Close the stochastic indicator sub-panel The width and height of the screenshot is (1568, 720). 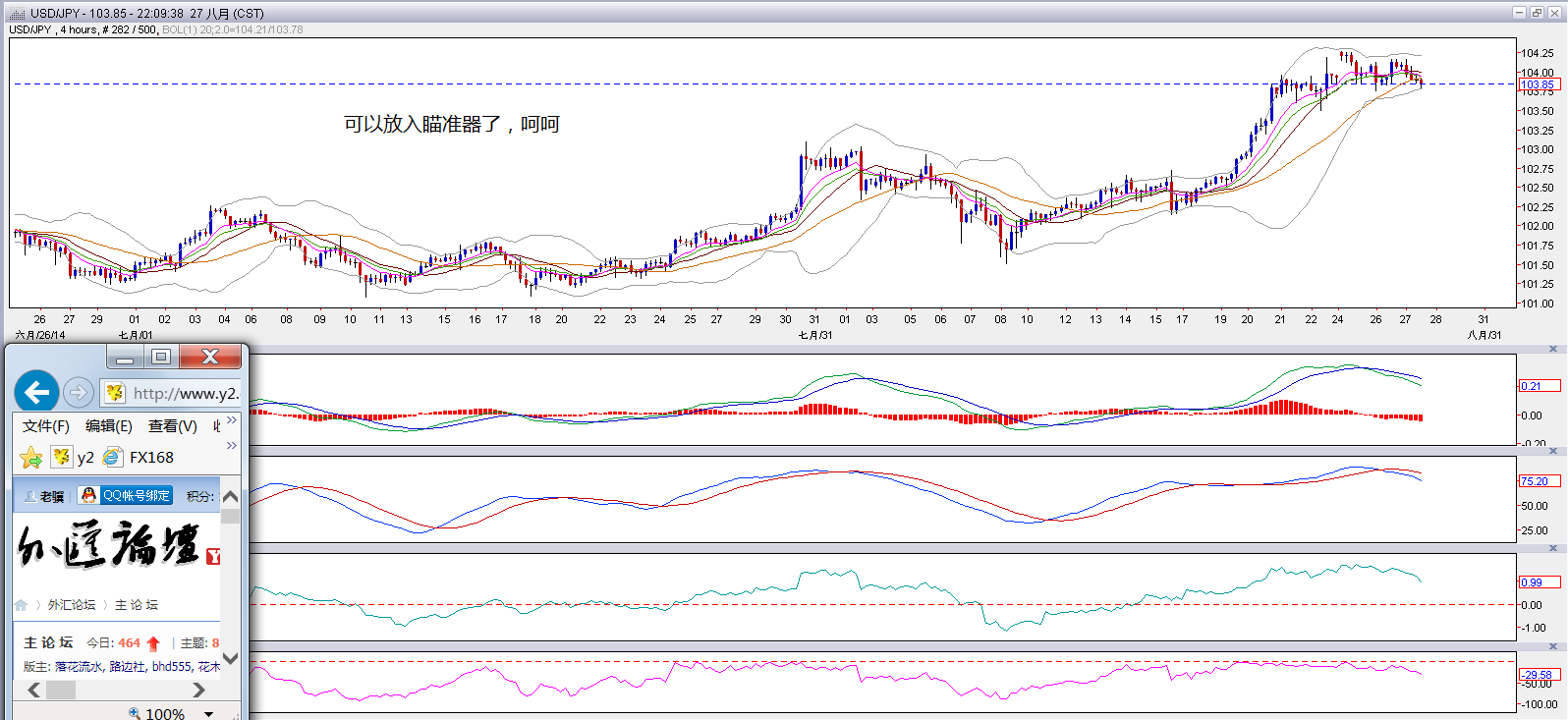click(1553, 450)
